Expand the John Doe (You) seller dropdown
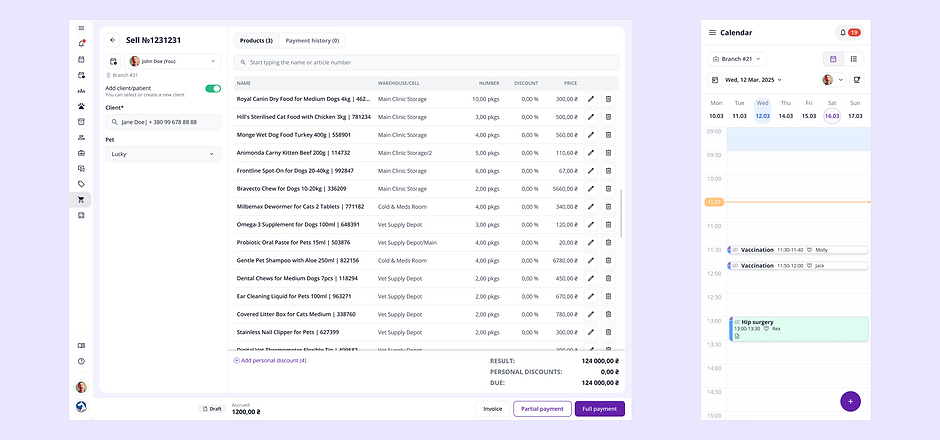Viewport: 940px width, 440px height. 173,61
